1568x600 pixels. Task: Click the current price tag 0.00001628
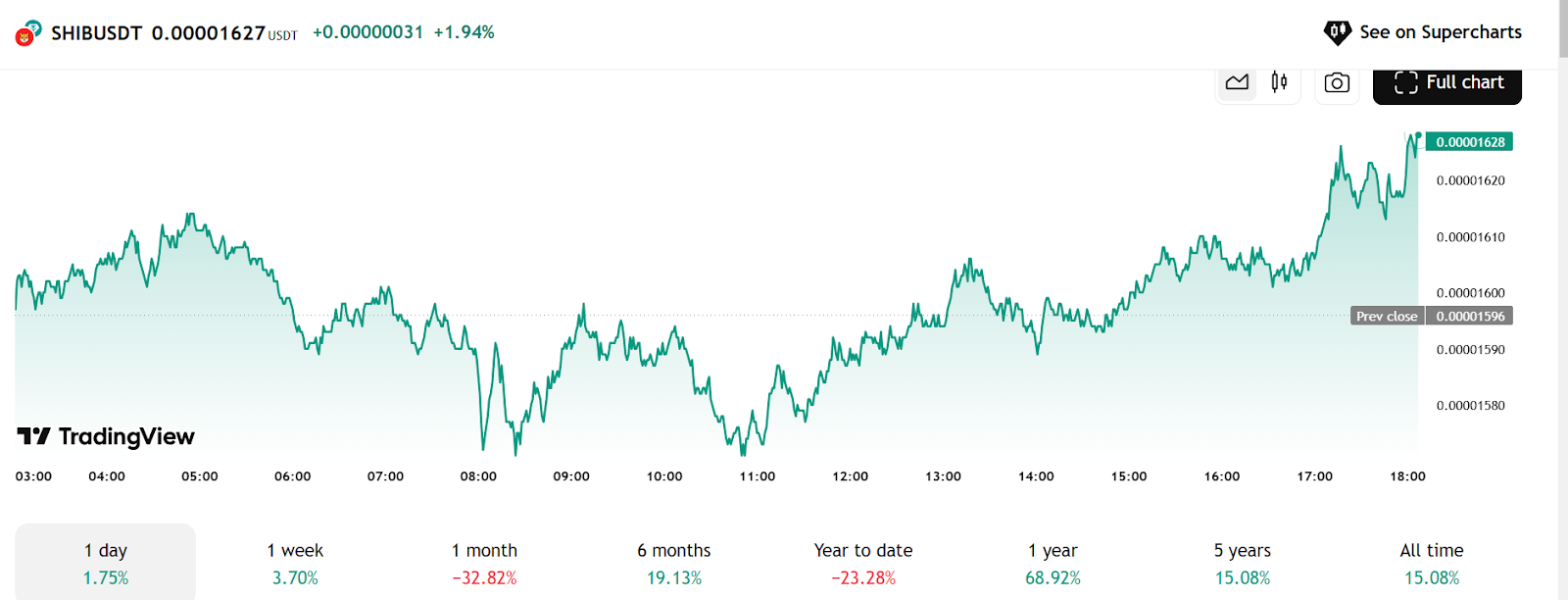(x=1470, y=142)
